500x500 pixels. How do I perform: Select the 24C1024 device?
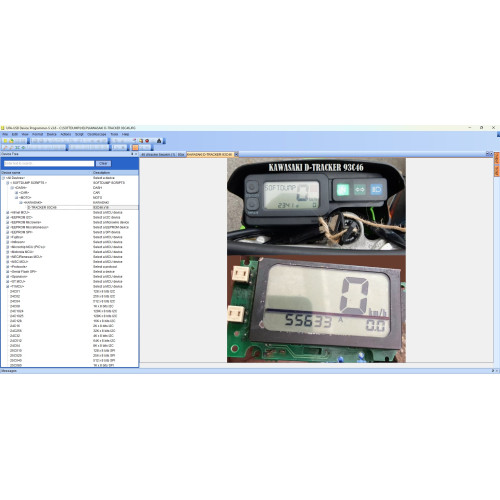click(x=17, y=311)
